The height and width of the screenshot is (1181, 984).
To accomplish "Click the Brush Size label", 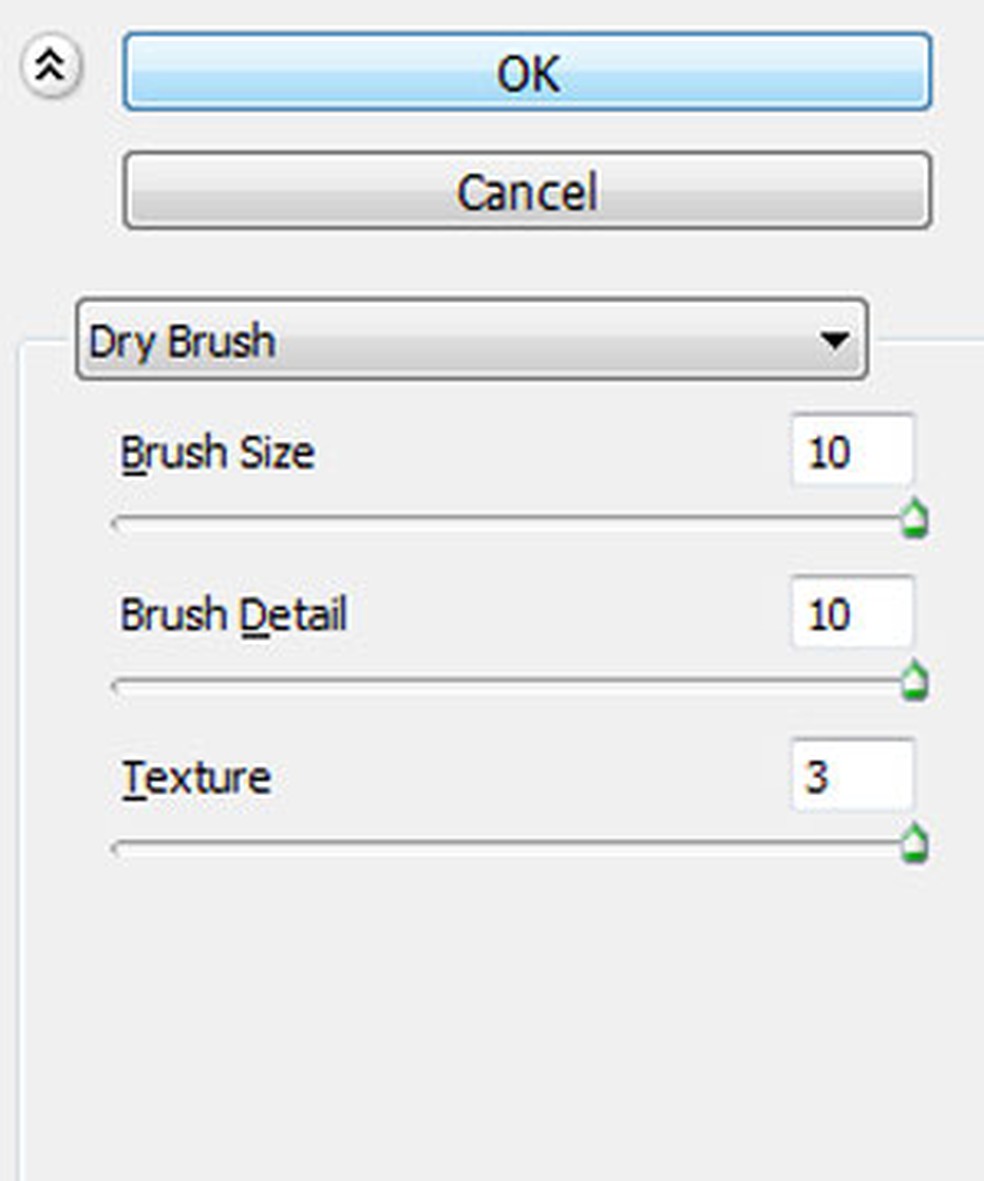I will (217, 453).
